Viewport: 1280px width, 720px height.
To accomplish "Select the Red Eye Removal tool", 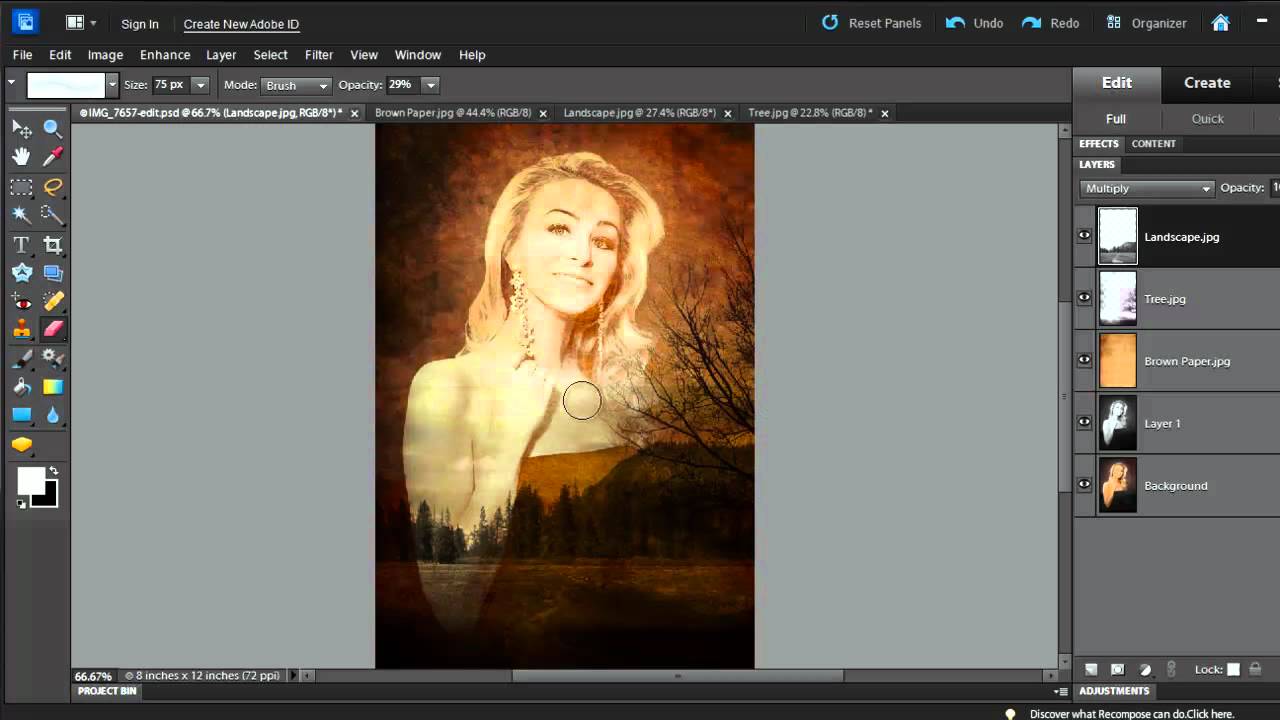I will (21, 301).
